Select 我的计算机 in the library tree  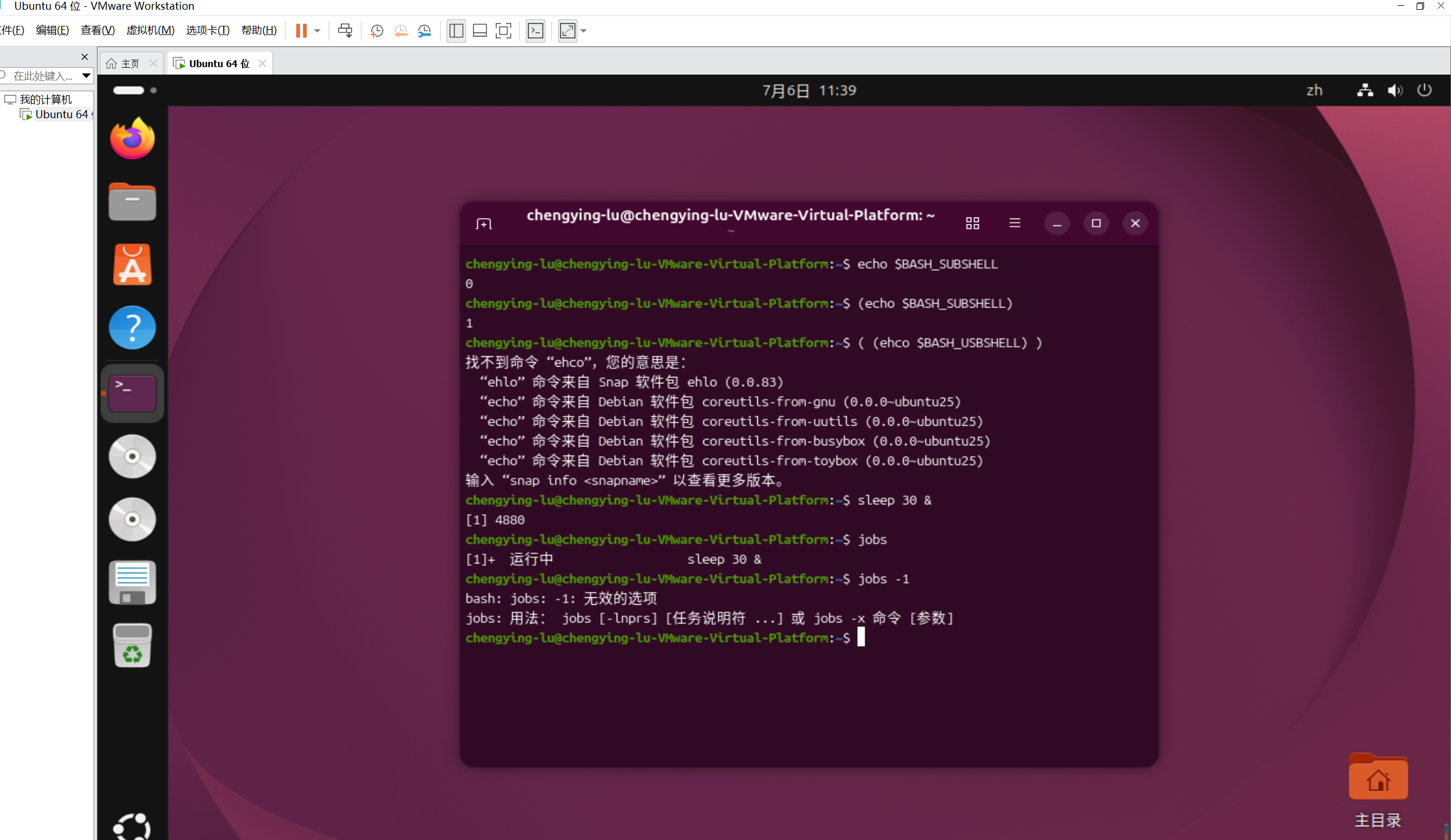pos(45,99)
